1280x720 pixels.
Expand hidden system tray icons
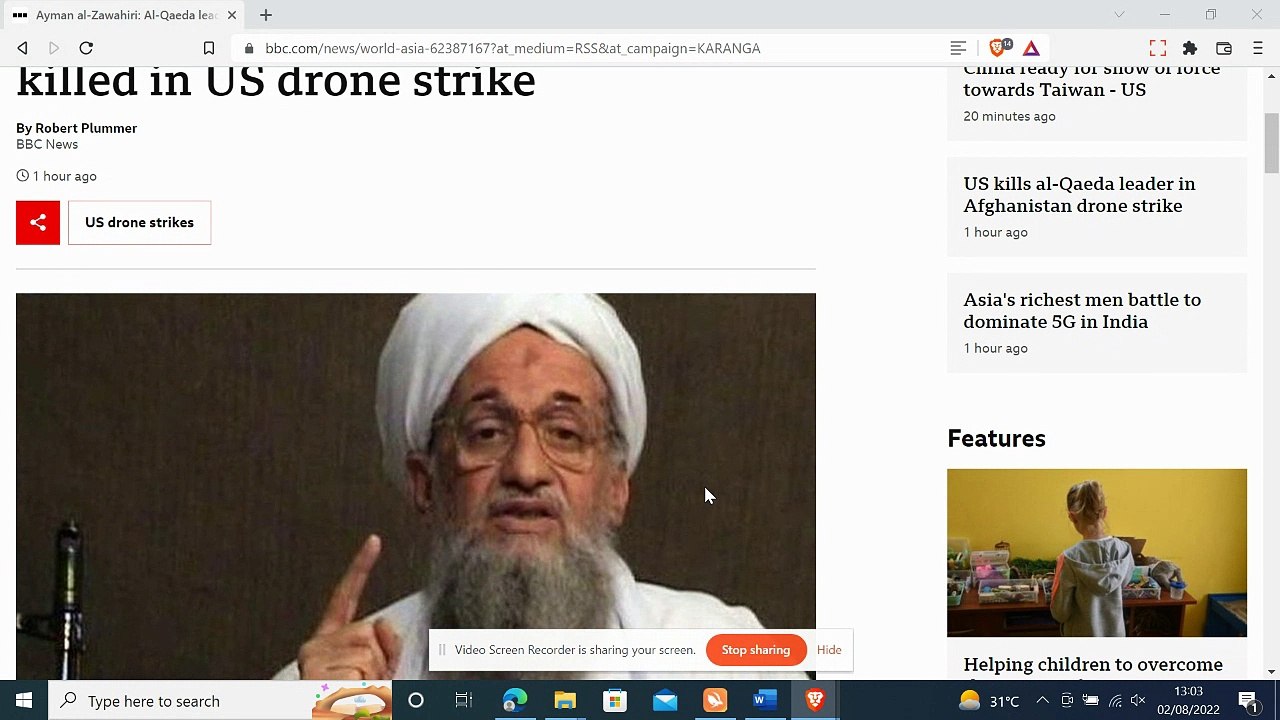tap(1042, 701)
